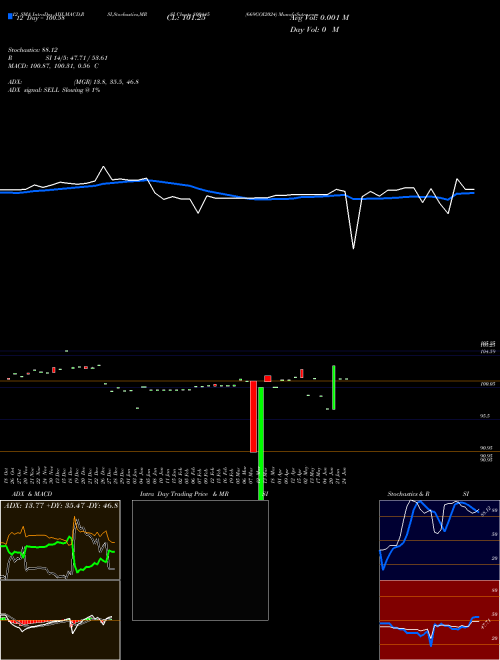Click the blue 12-day SMA legend square
The width and height of the screenshot is (500, 660).
[x=10, y=16]
